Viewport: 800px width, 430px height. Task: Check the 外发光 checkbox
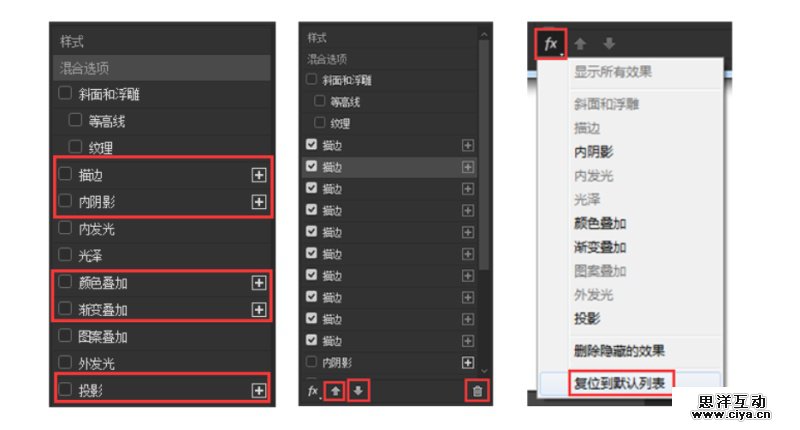pyautogui.click(x=65, y=364)
